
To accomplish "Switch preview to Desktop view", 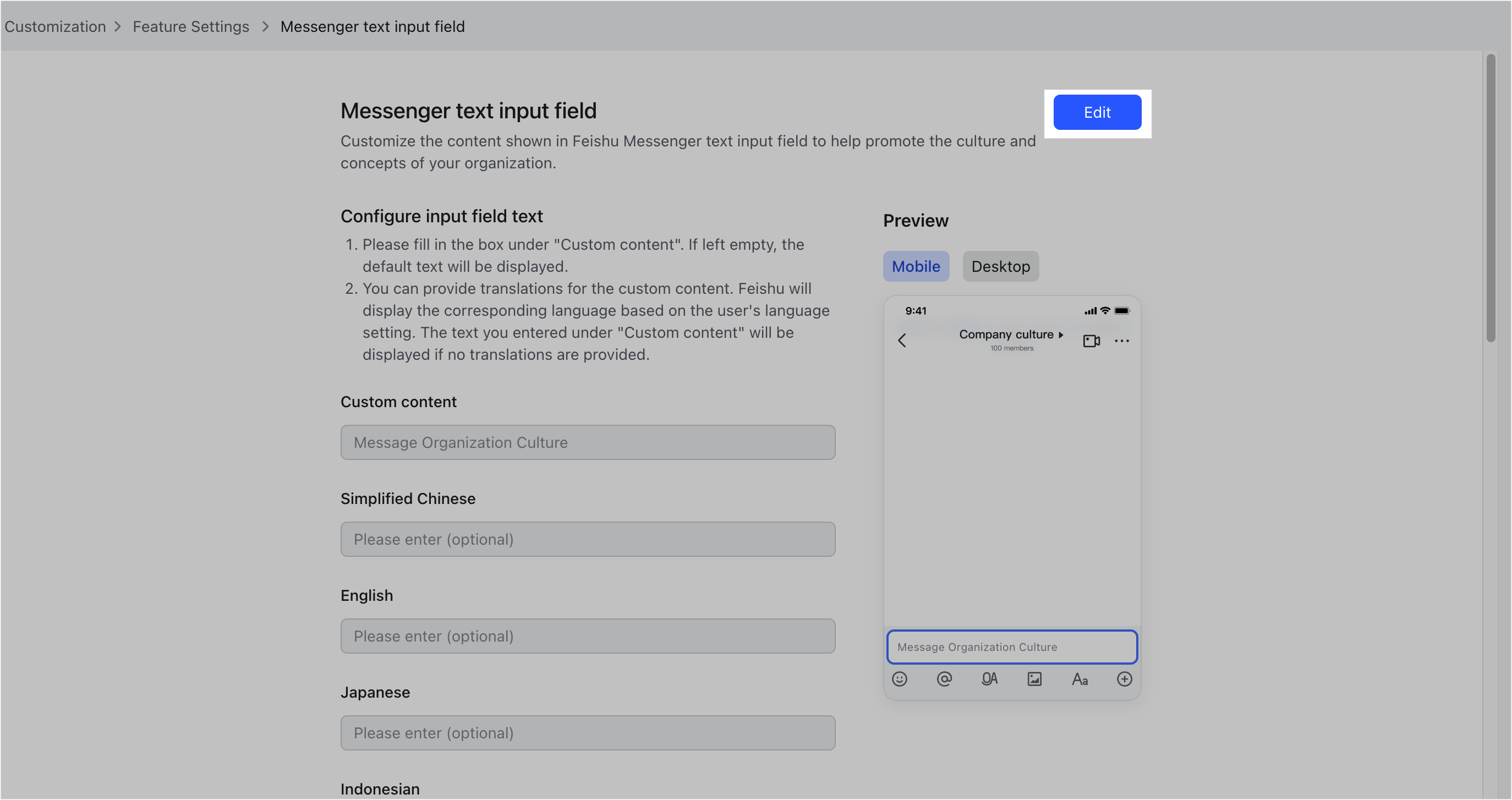I will (1000, 266).
